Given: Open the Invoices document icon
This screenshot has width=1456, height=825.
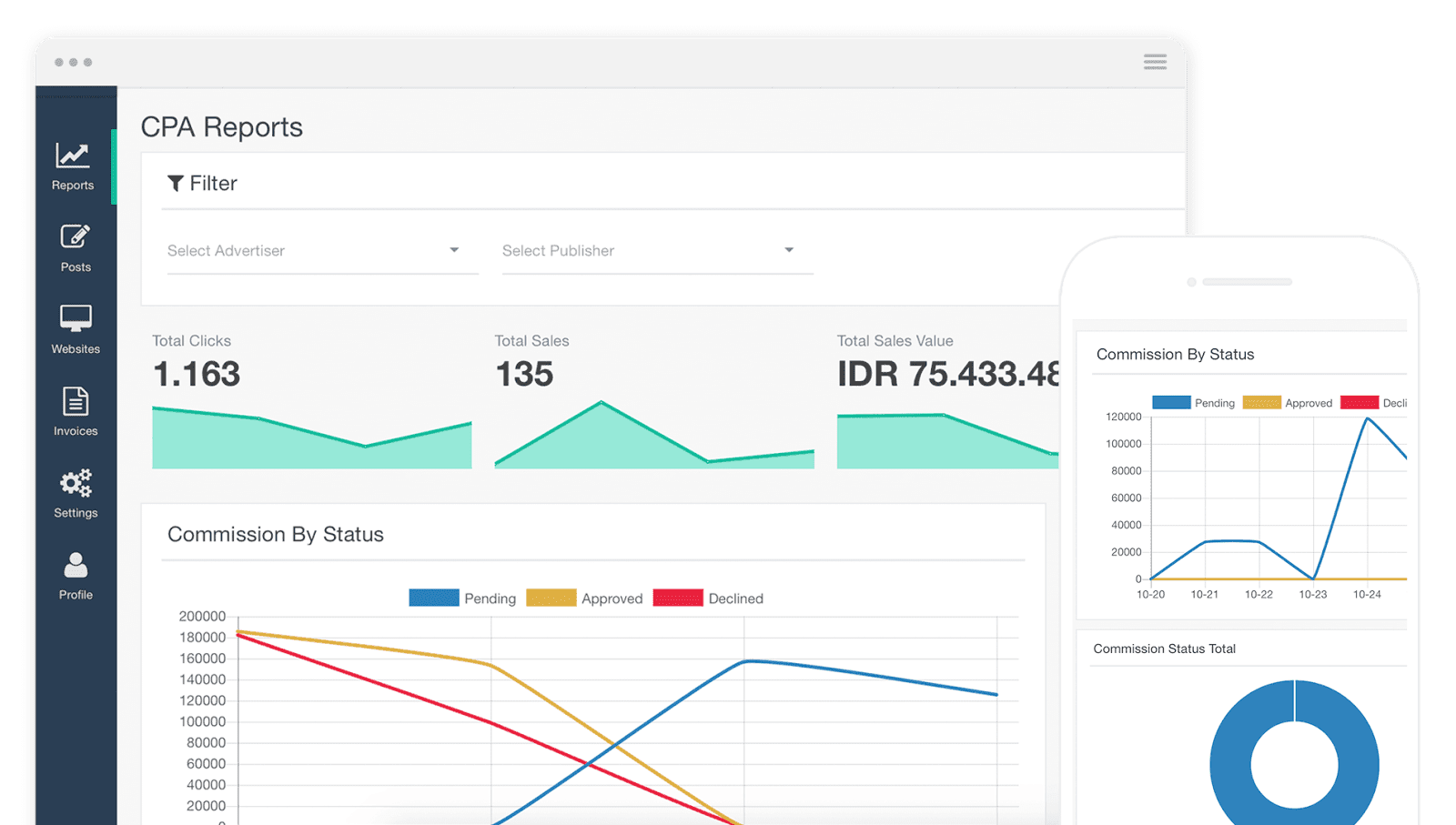Looking at the screenshot, I should tap(76, 401).
